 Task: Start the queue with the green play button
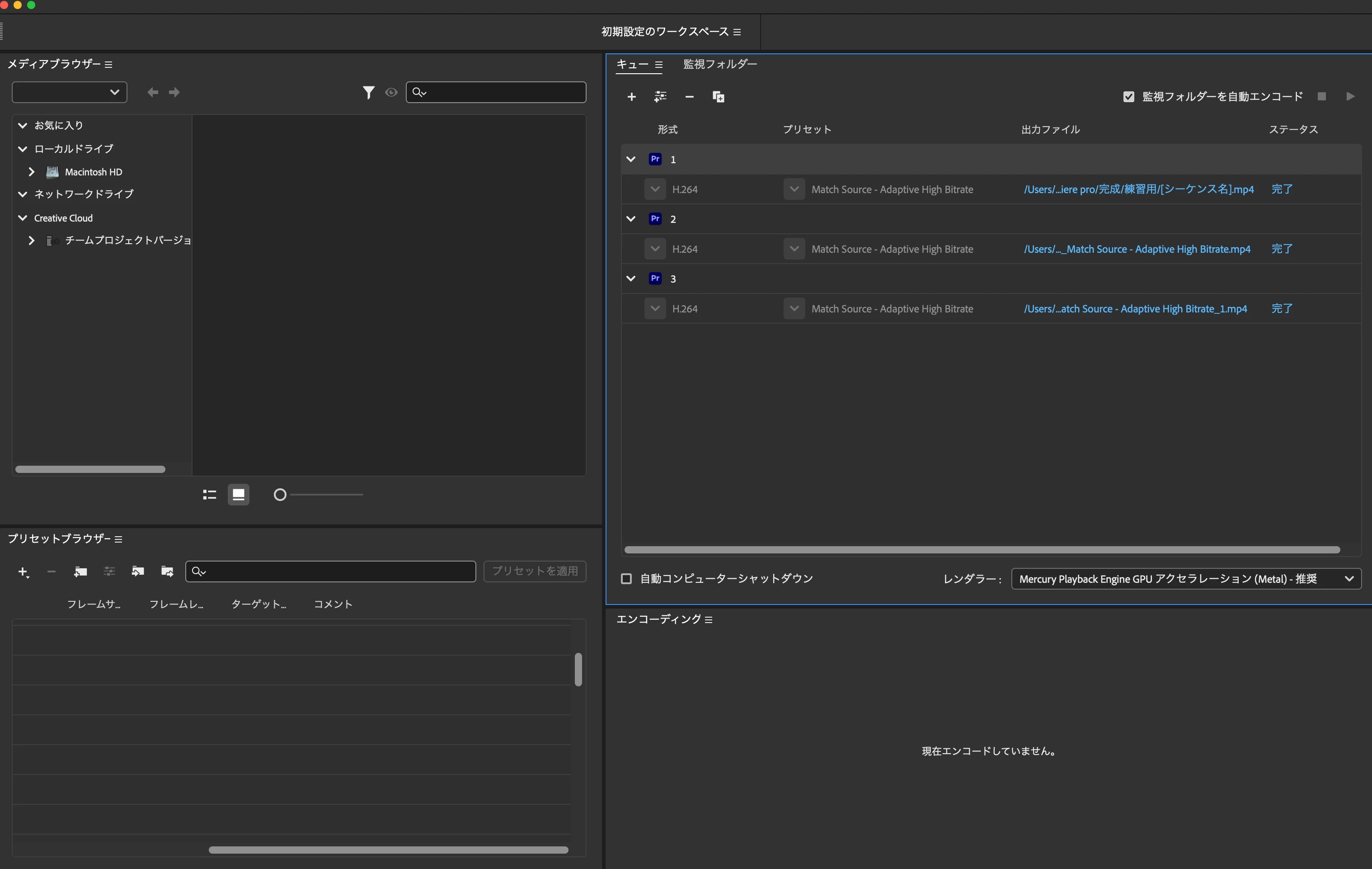point(1350,96)
